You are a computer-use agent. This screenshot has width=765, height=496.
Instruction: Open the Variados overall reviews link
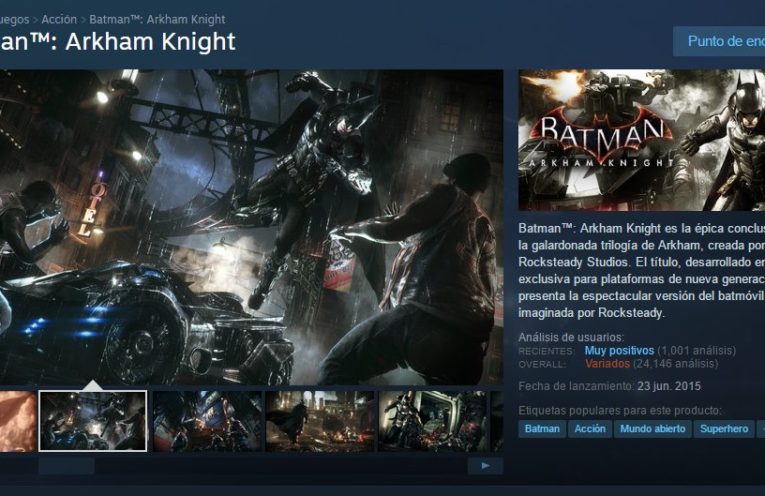point(607,364)
